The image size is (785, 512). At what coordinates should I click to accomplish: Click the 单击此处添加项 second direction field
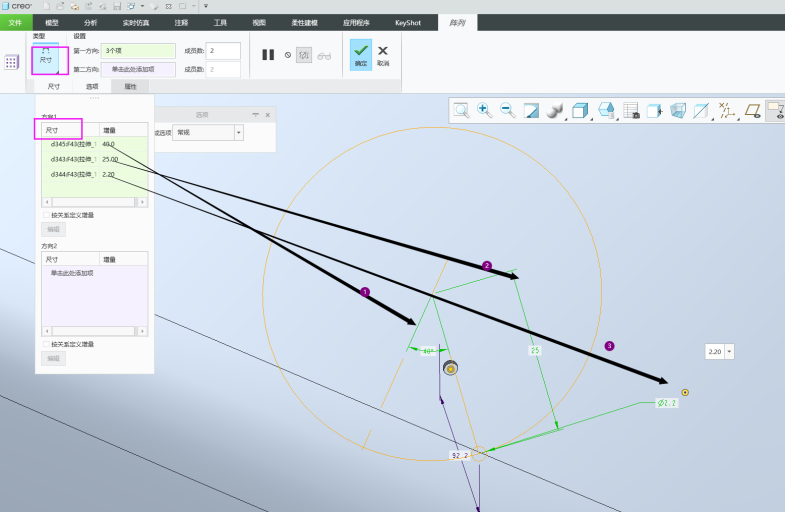[138, 69]
